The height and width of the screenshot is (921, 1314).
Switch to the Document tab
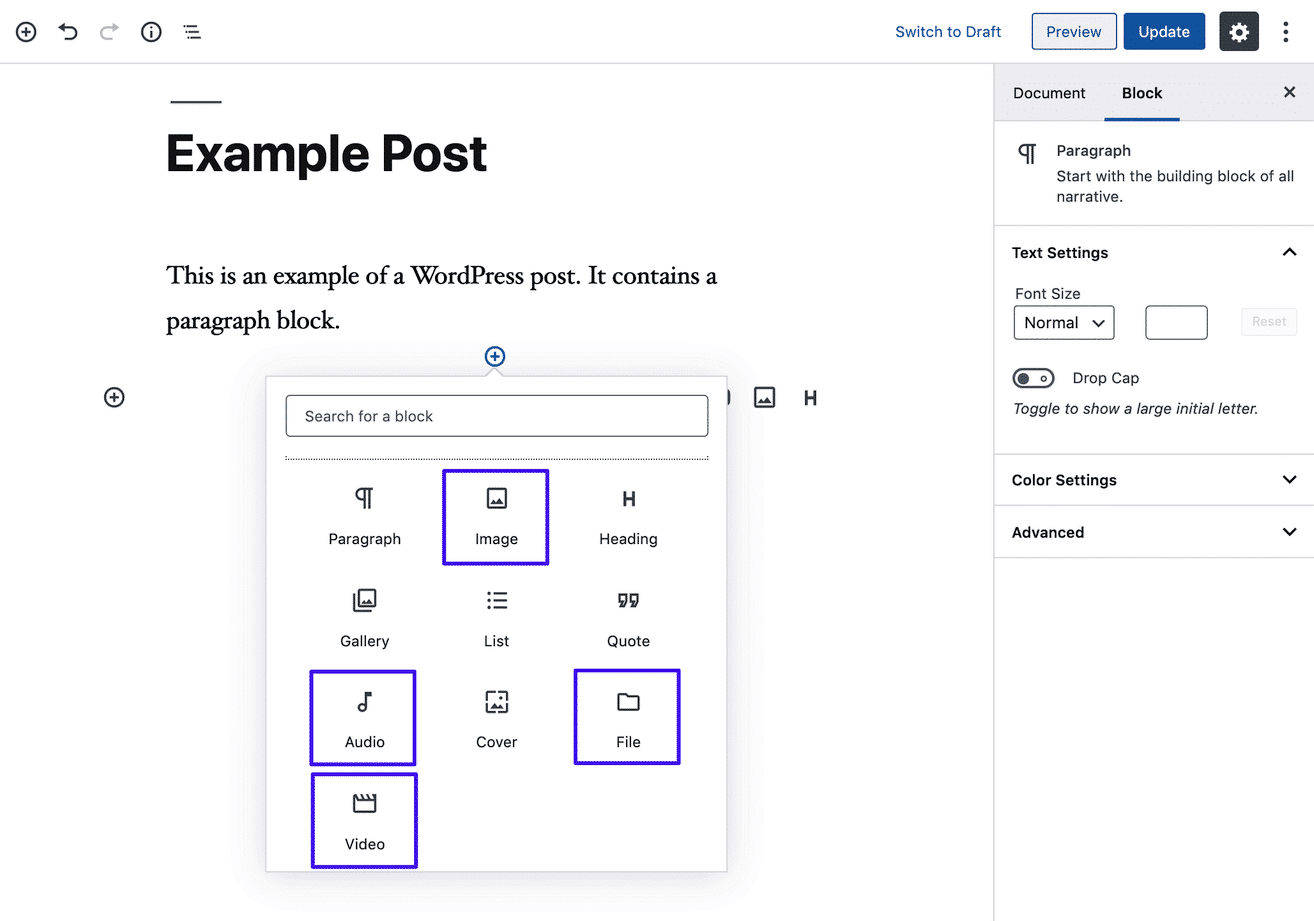tap(1049, 92)
